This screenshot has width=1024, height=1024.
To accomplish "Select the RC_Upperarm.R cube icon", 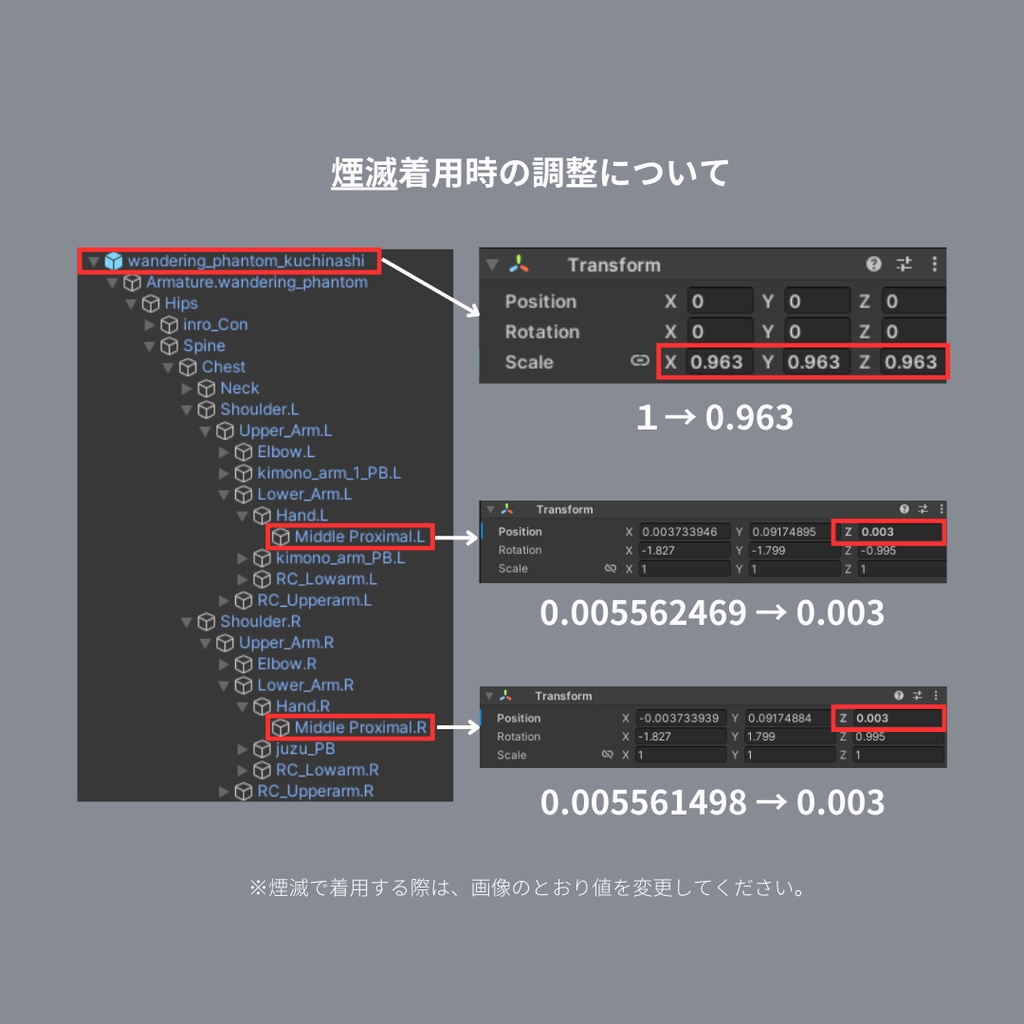I will coord(243,791).
